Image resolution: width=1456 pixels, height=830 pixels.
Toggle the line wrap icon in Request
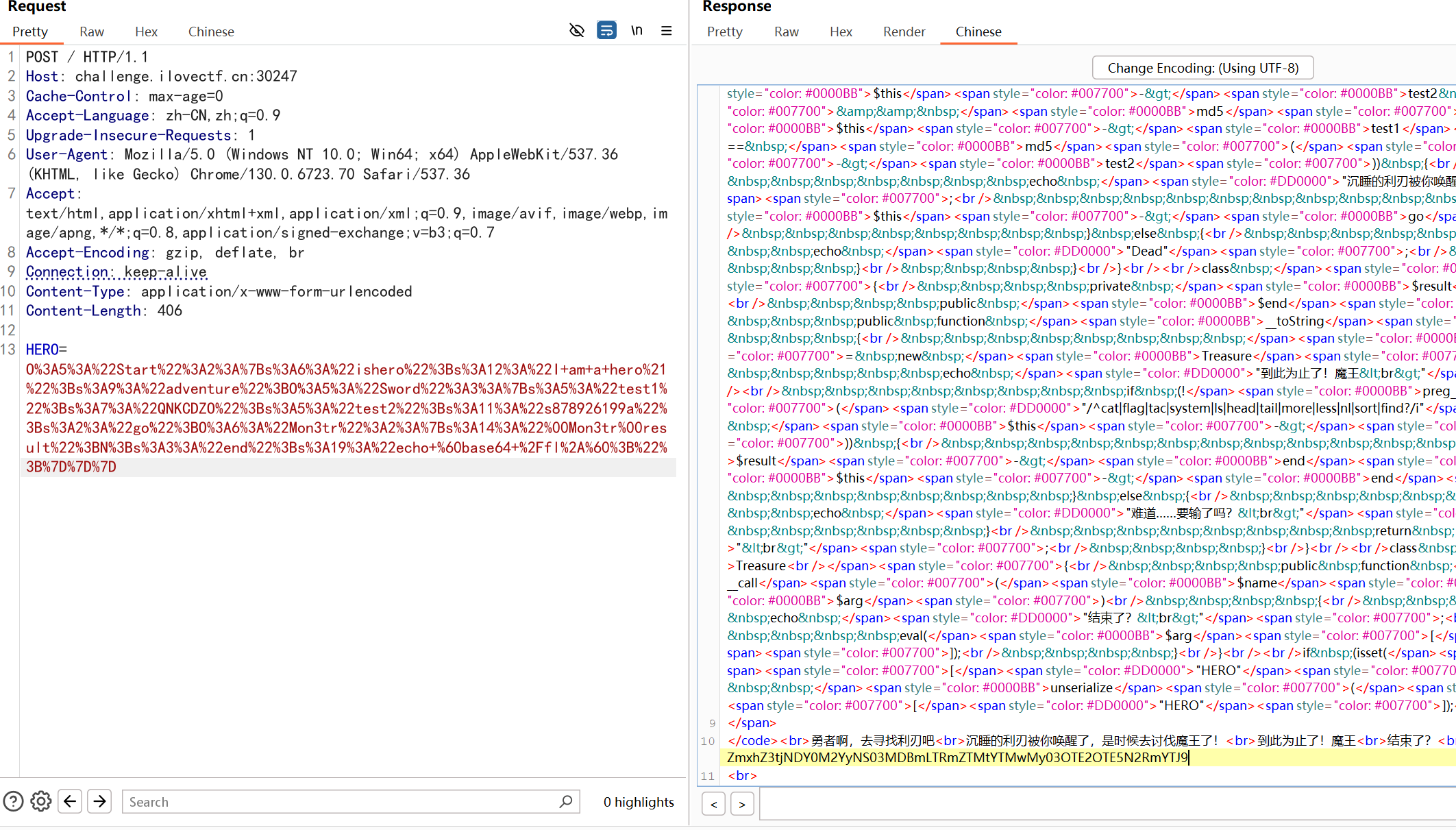[606, 31]
